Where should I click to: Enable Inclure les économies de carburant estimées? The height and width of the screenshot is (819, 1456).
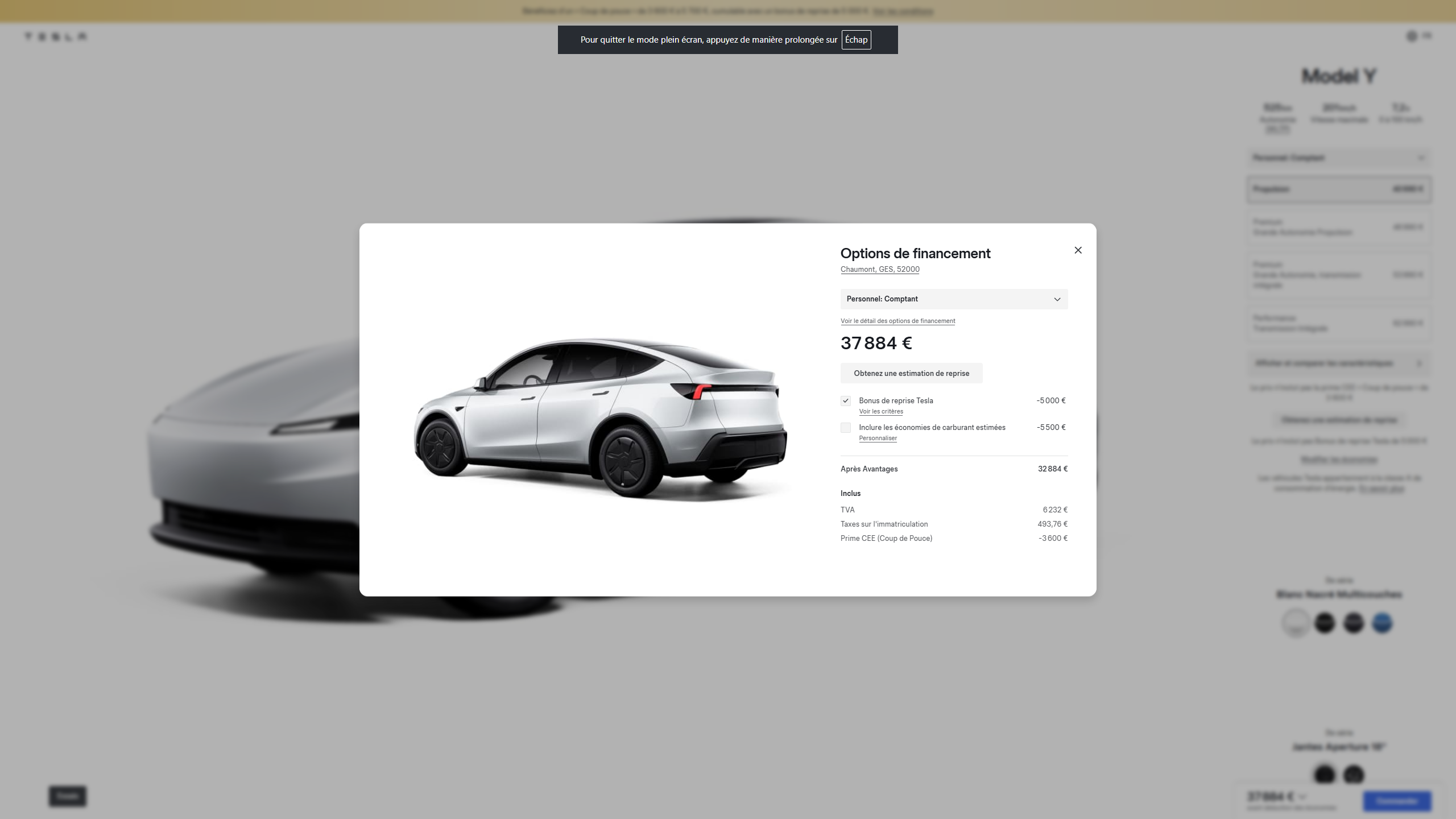846,428
